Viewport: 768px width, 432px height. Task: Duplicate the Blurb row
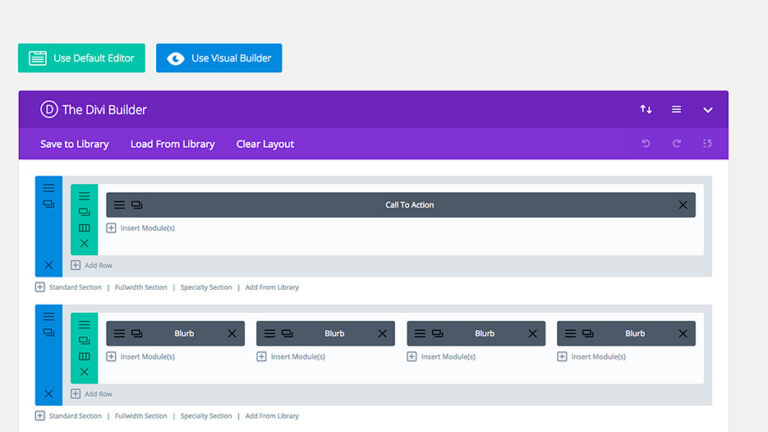click(x=84, y=340)
